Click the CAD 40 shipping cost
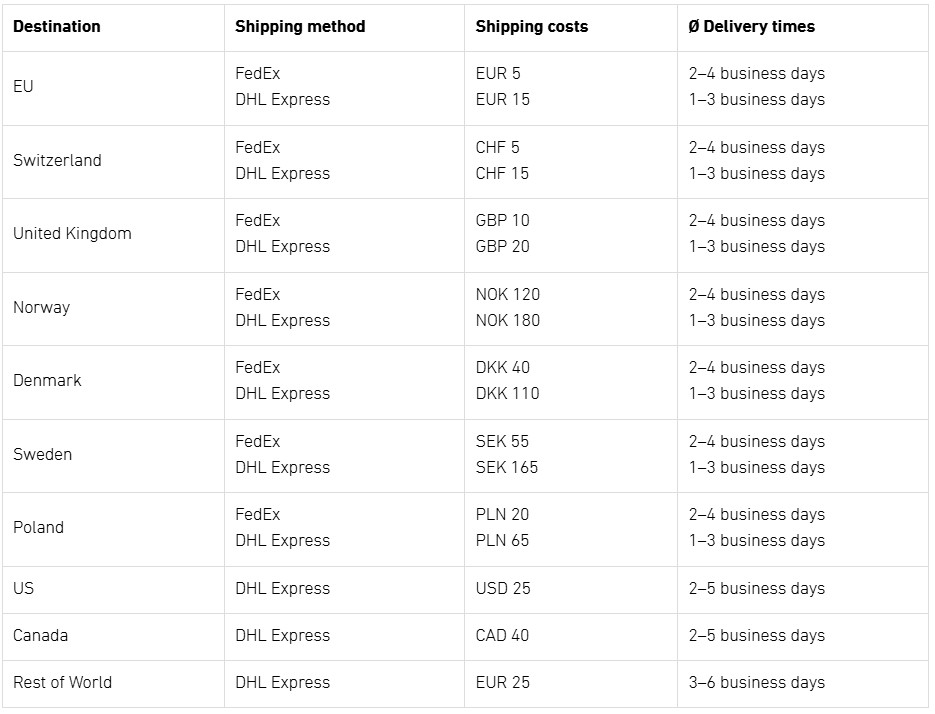 (502, 635)
